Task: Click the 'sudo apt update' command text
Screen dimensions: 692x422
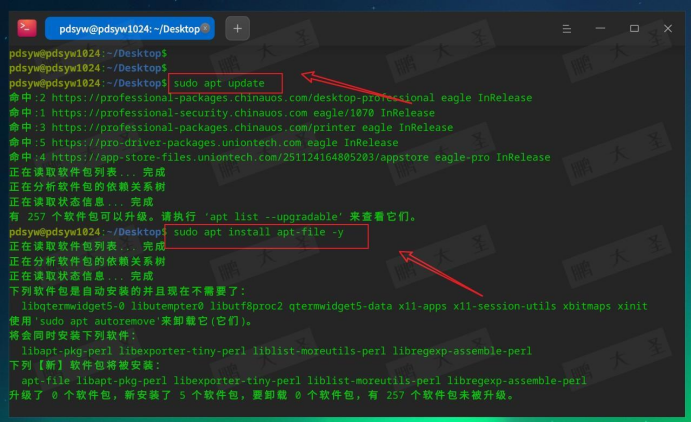Action: (x=219, y=83)
